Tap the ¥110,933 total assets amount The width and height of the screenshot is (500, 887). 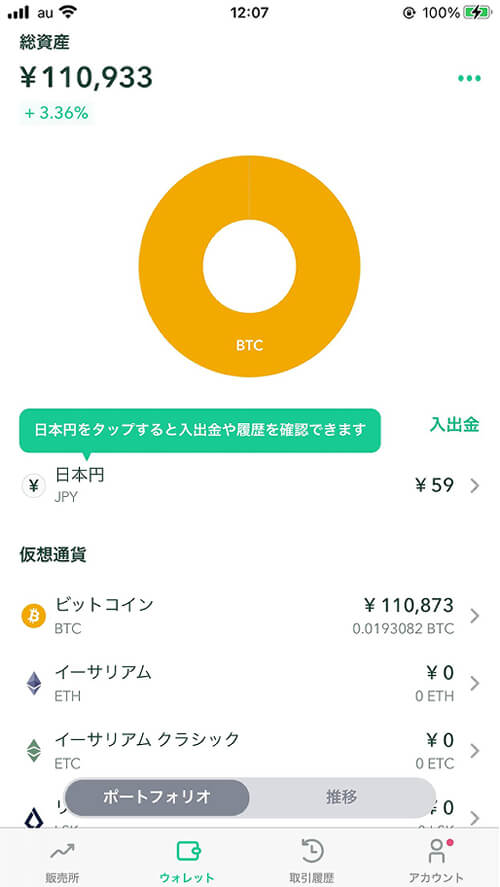click(87, 77)
